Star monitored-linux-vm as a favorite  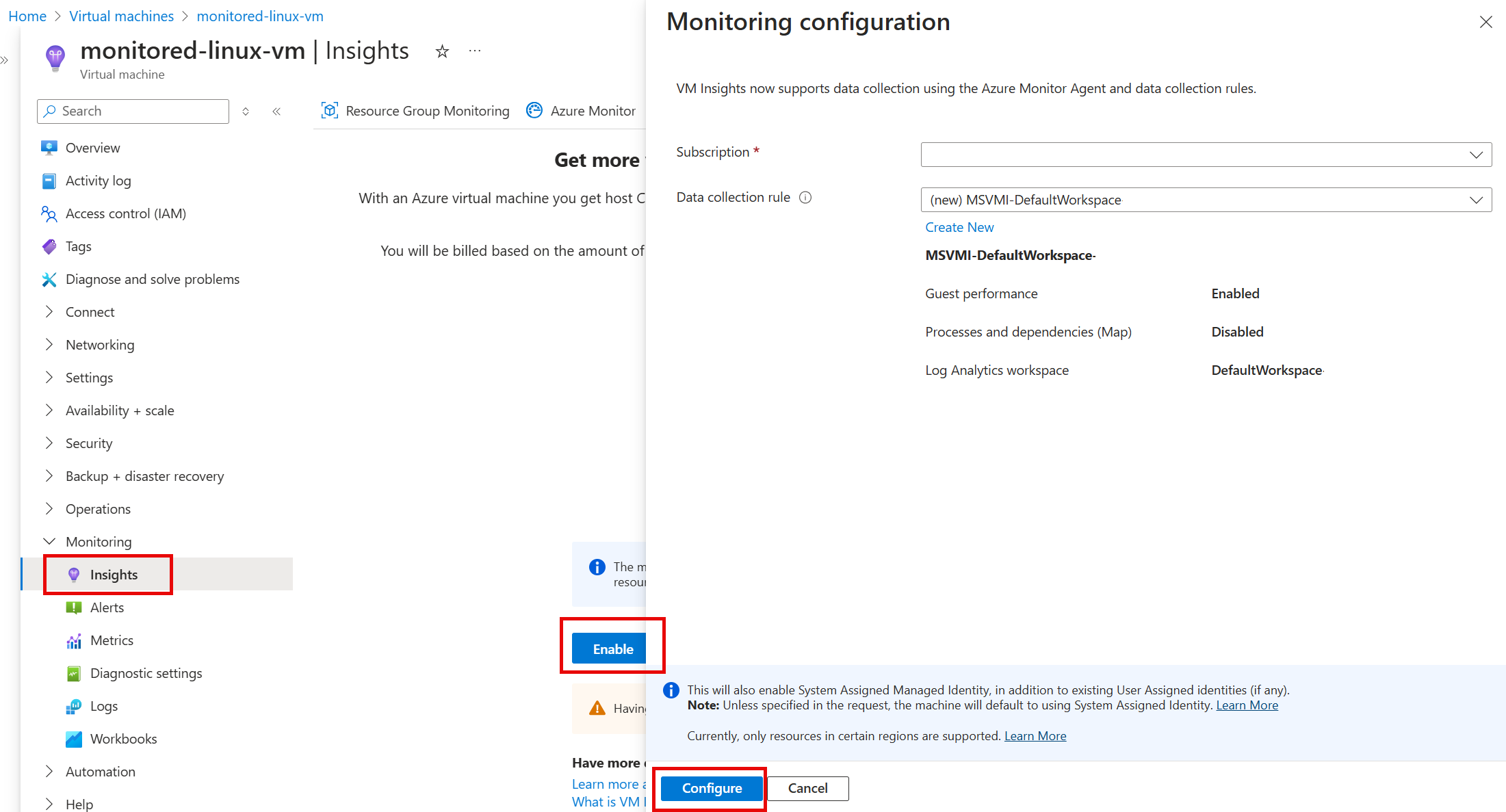(442, 51)
